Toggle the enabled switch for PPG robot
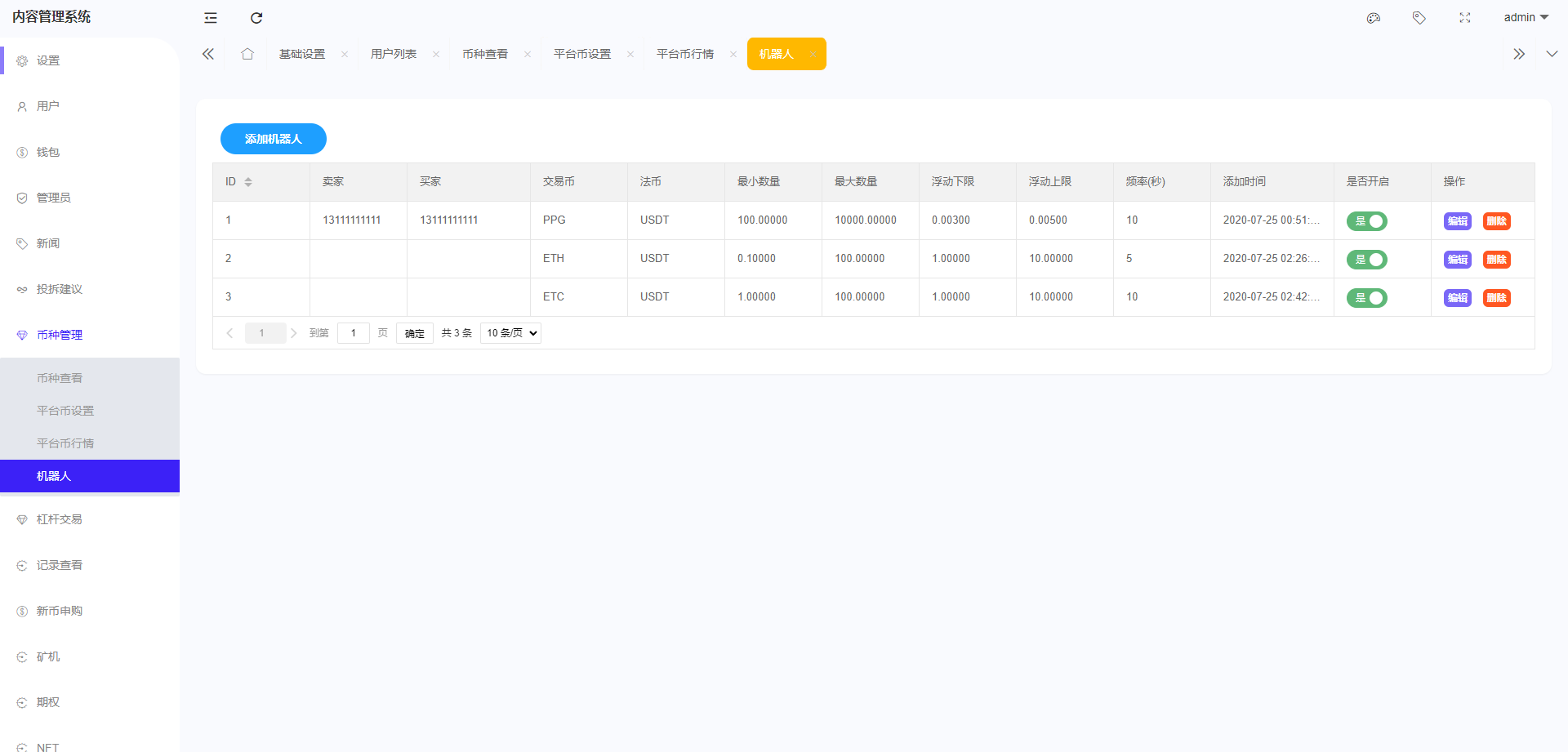Screen dimensions: 1568x752 click(x=1367, y=221)
